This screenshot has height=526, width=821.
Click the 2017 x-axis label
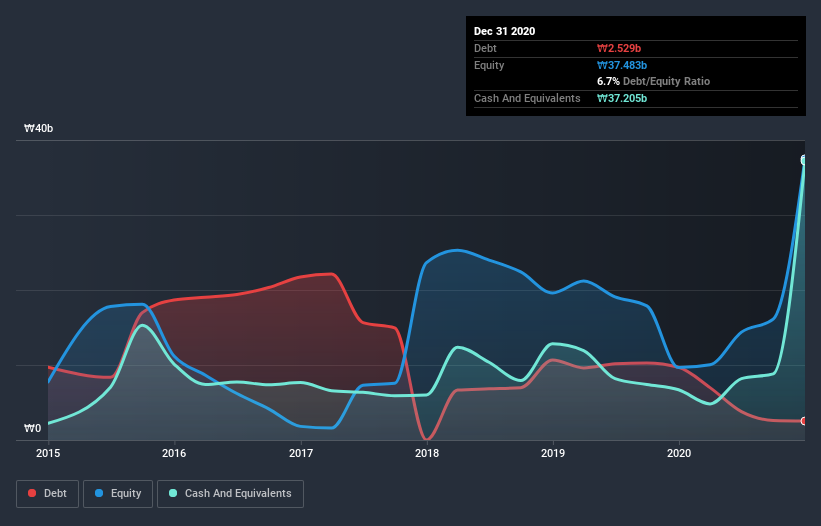[x=301, y=453]
